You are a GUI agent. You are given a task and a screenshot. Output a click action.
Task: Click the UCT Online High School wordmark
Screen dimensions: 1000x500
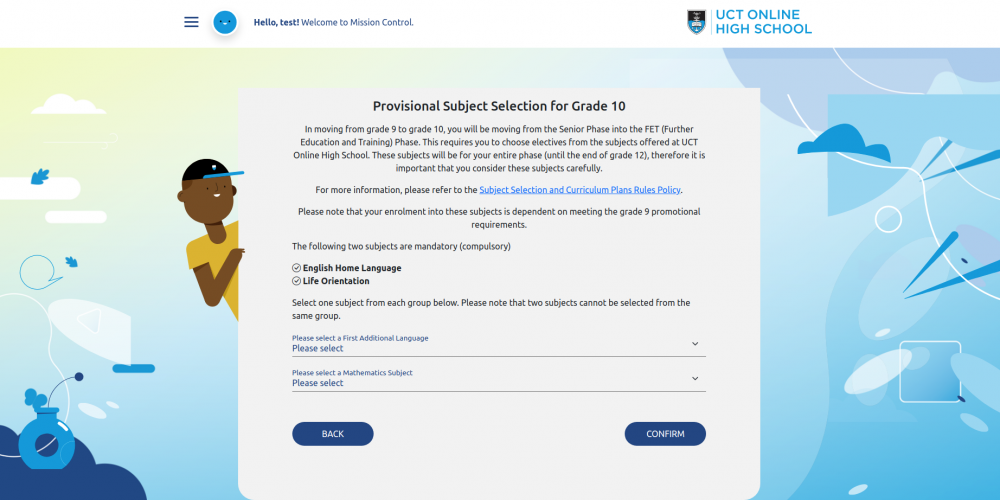coord(763,22)
